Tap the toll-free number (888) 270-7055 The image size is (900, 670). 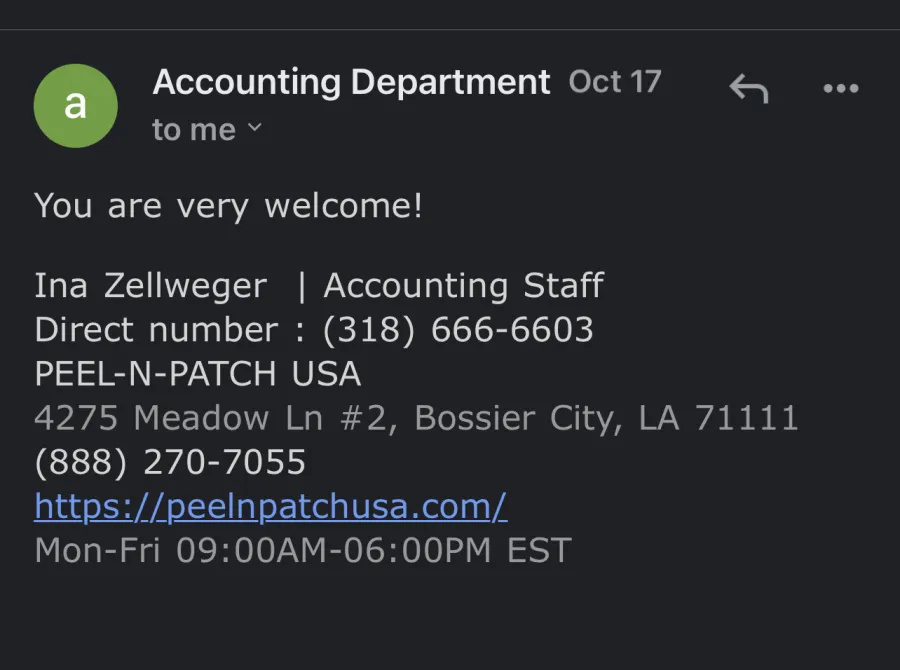coord(170,462)
